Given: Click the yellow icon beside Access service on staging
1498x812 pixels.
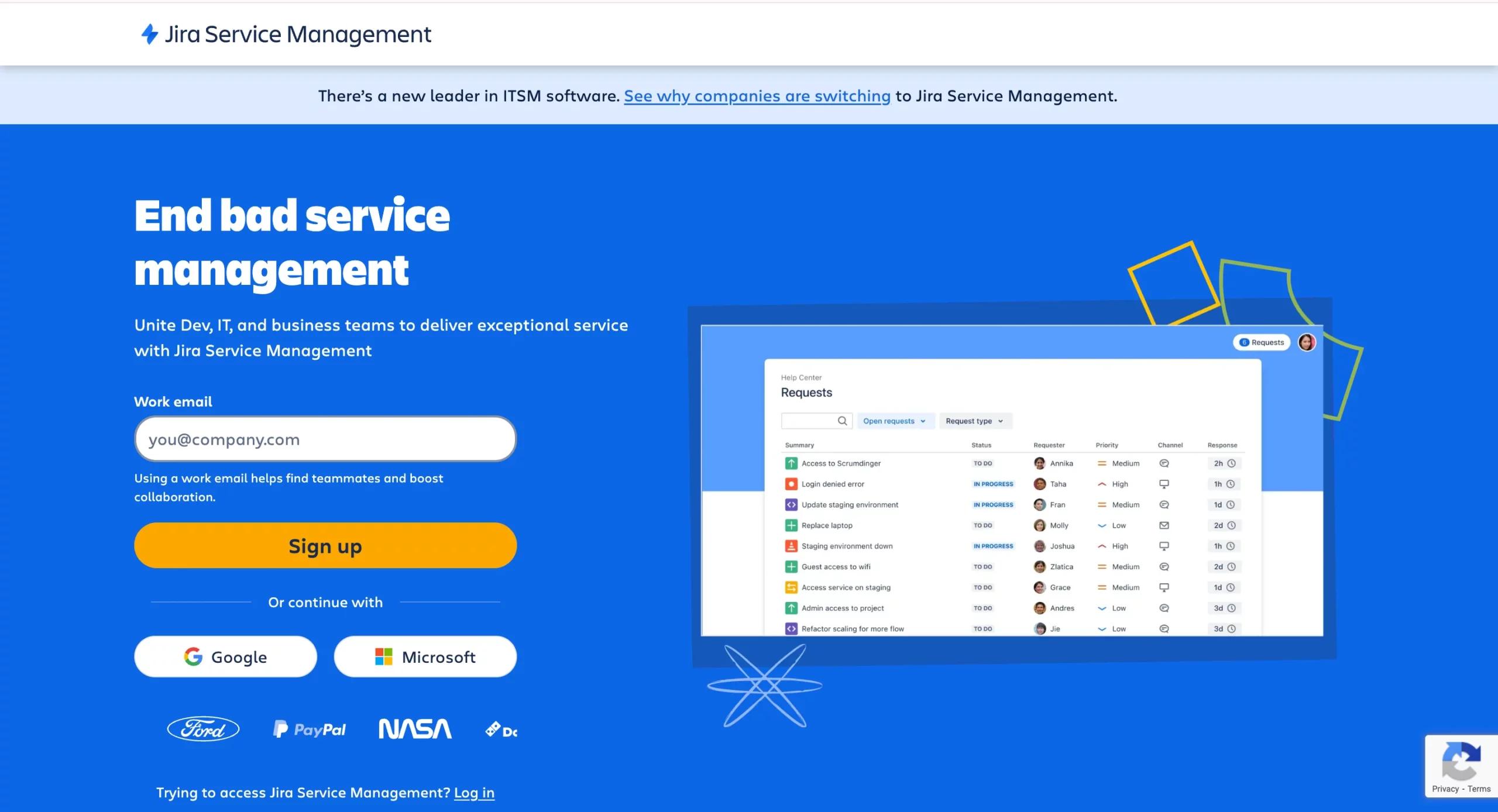Looking at the screenshot, I should coord(791,587).
